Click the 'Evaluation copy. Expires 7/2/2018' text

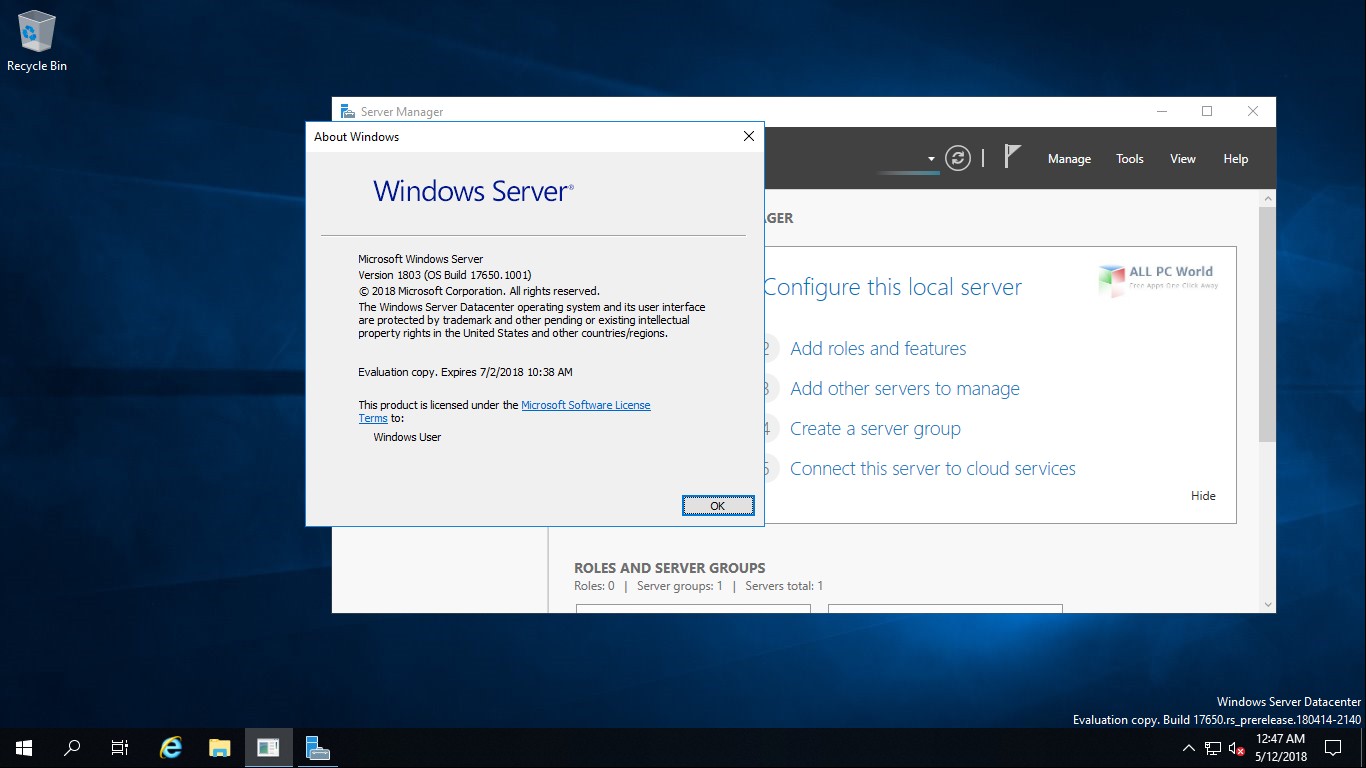click(x=465, y=372)
